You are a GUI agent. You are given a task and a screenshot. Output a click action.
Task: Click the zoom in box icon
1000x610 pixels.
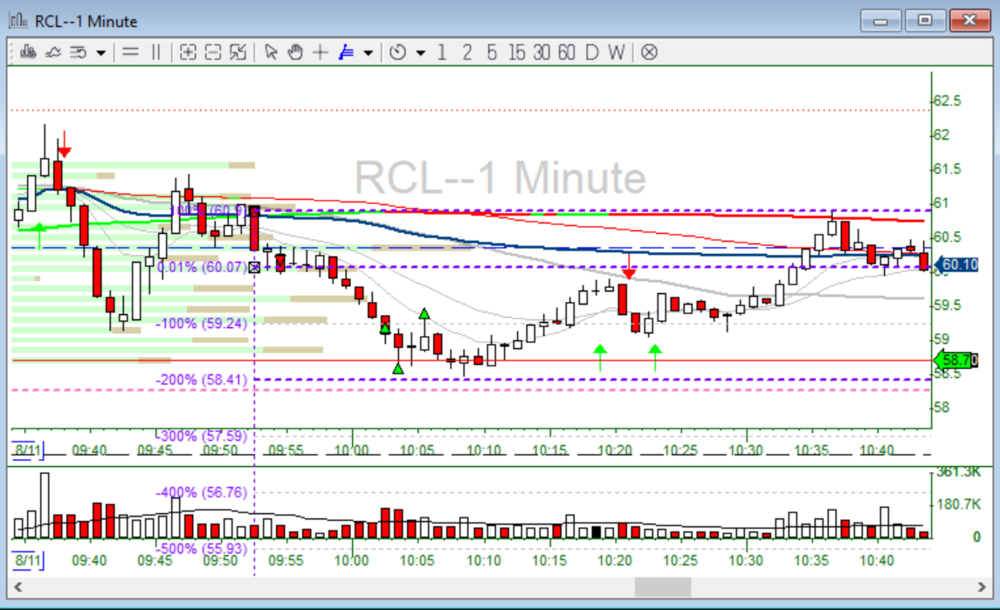click(187, 52)
